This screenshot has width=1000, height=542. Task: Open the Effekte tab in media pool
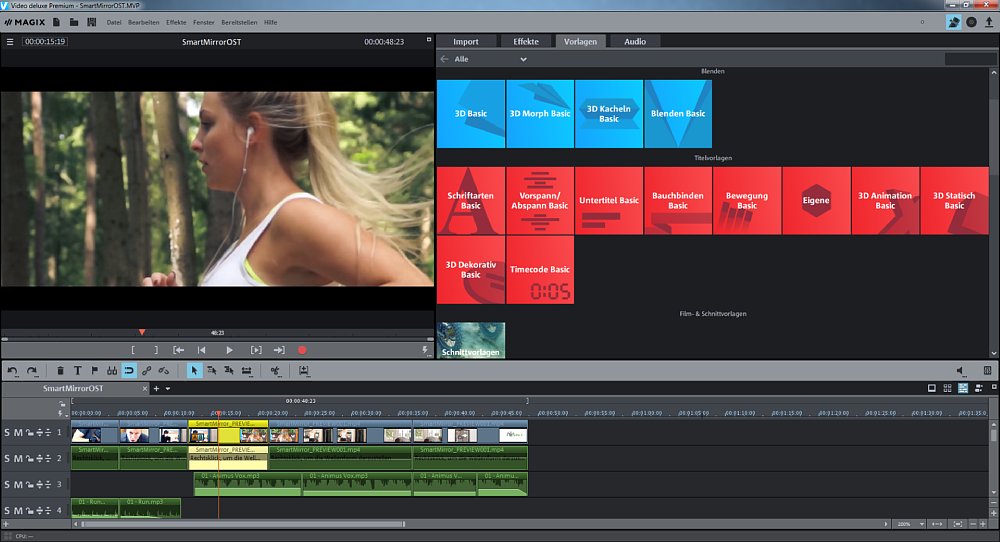(526, 41)
